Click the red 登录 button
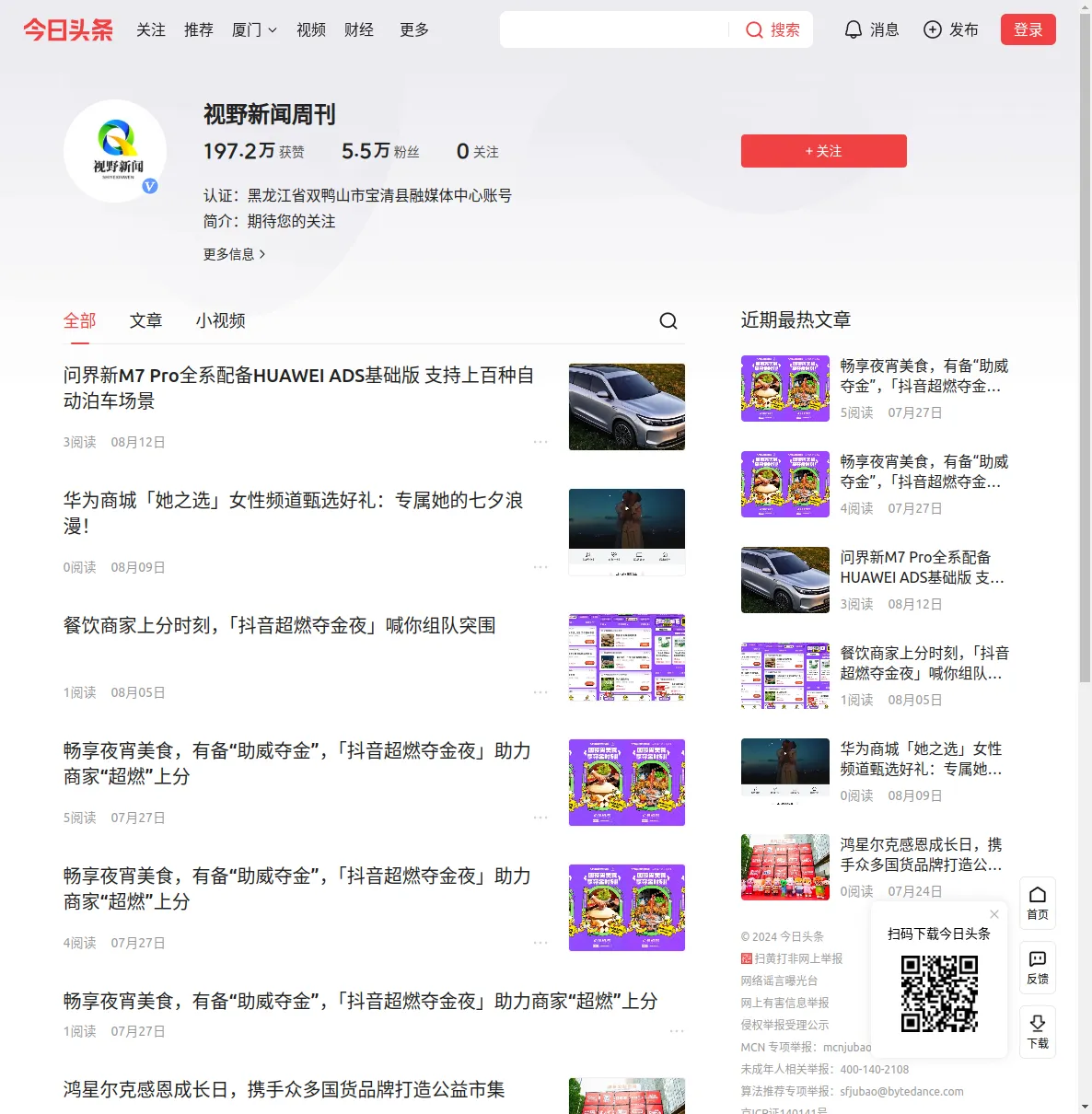The image size is (1092, 1114). coord(1028,29)
